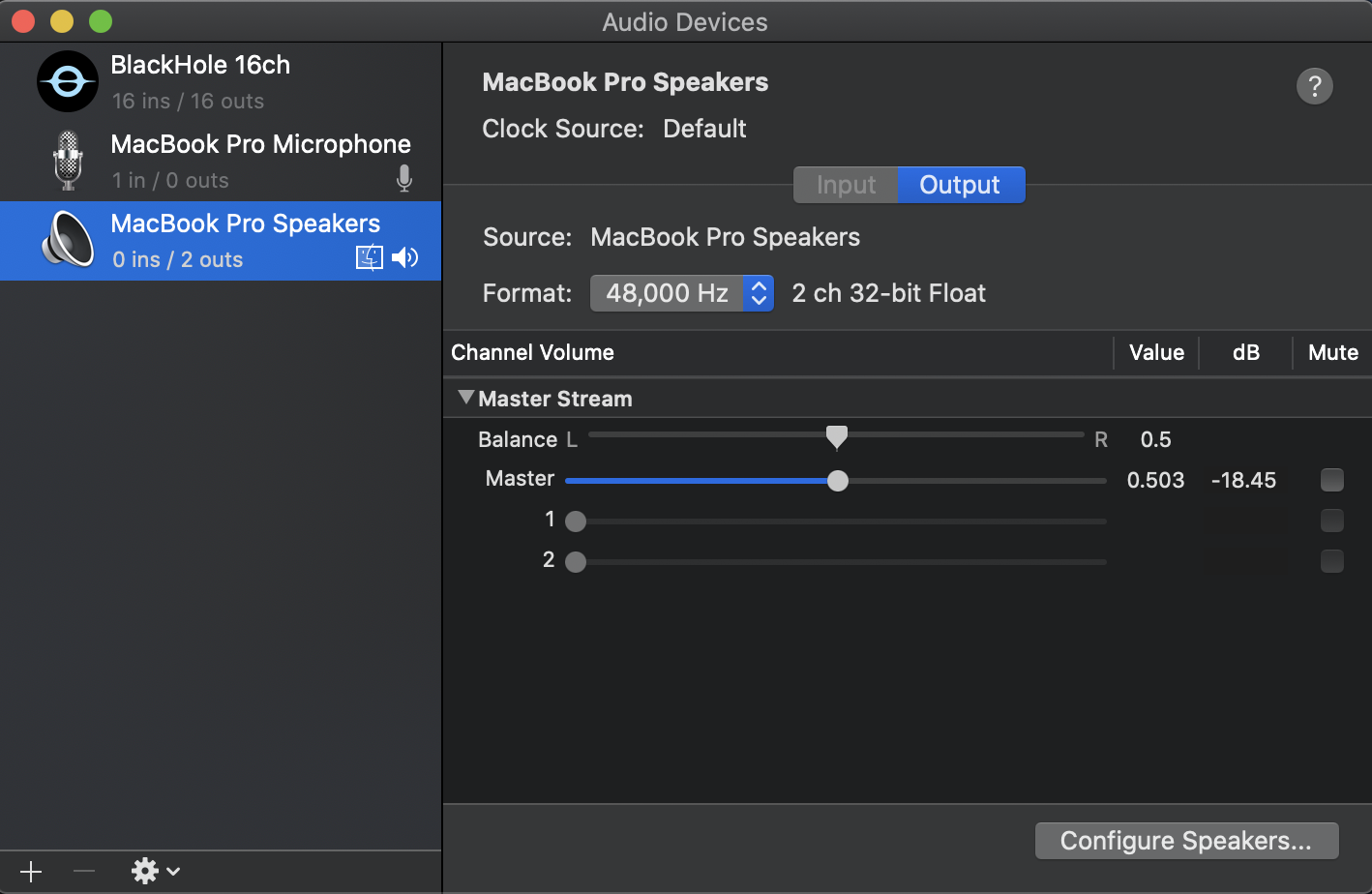Click the 'Format:' label
1372x894 pixels.
[527, 293]
